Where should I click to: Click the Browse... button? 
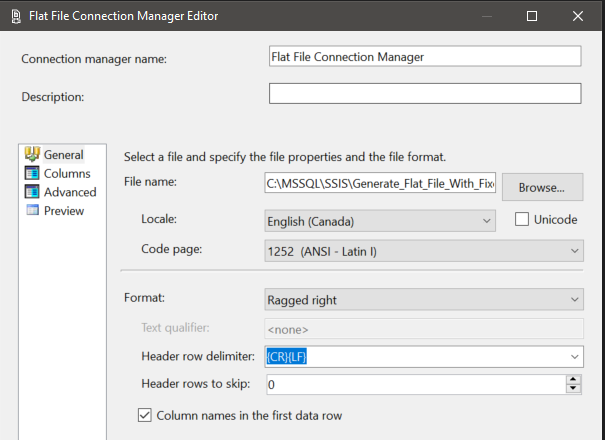pos(541,186)
